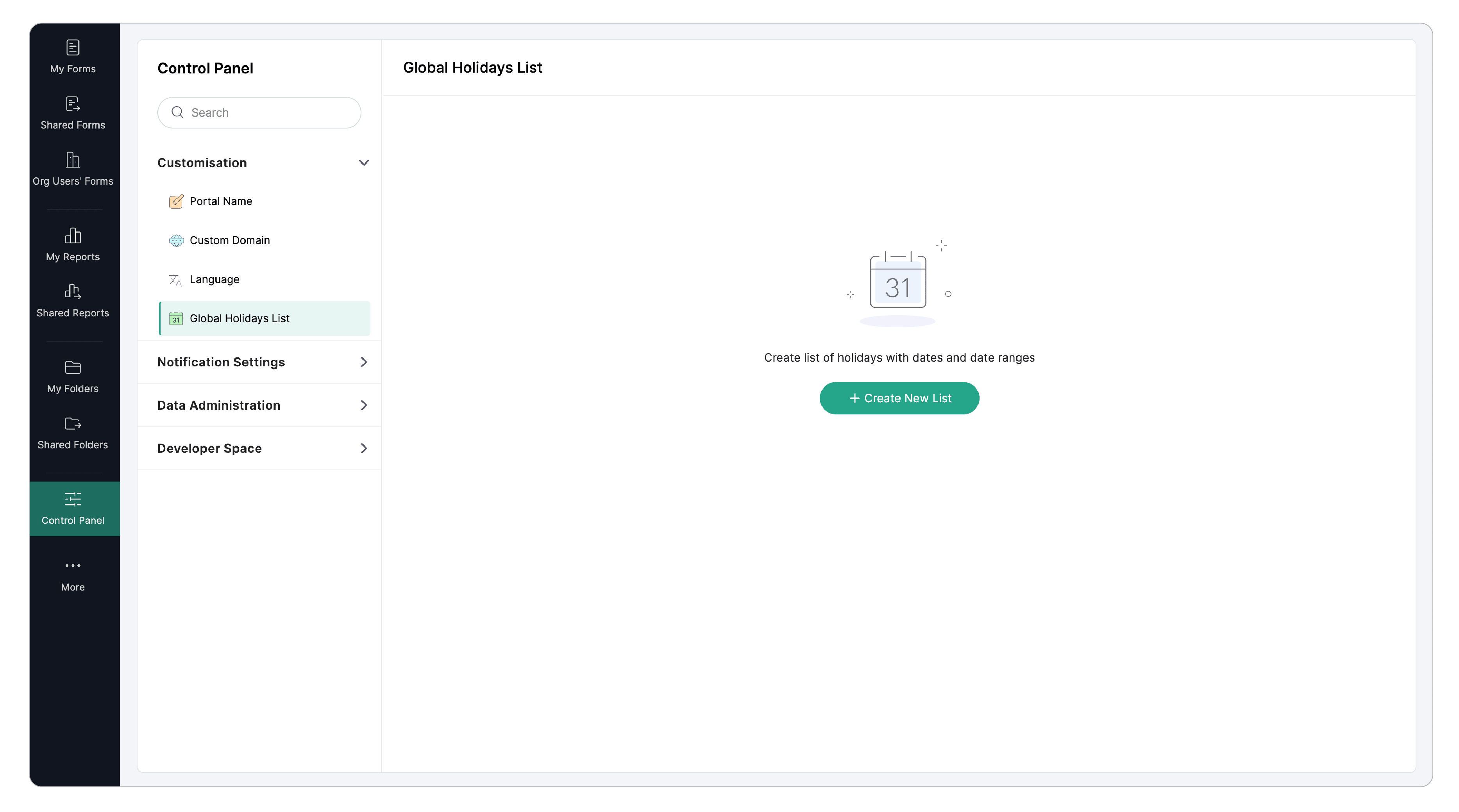Open My Forms in sidebar
Screen dimensions: 1459x812
click(x=73, y=56)
